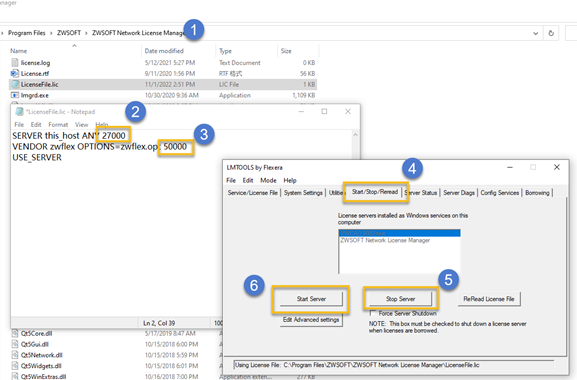
Task: Click the Qt5Widgets.dll file icon
Action: click(15, 366)
